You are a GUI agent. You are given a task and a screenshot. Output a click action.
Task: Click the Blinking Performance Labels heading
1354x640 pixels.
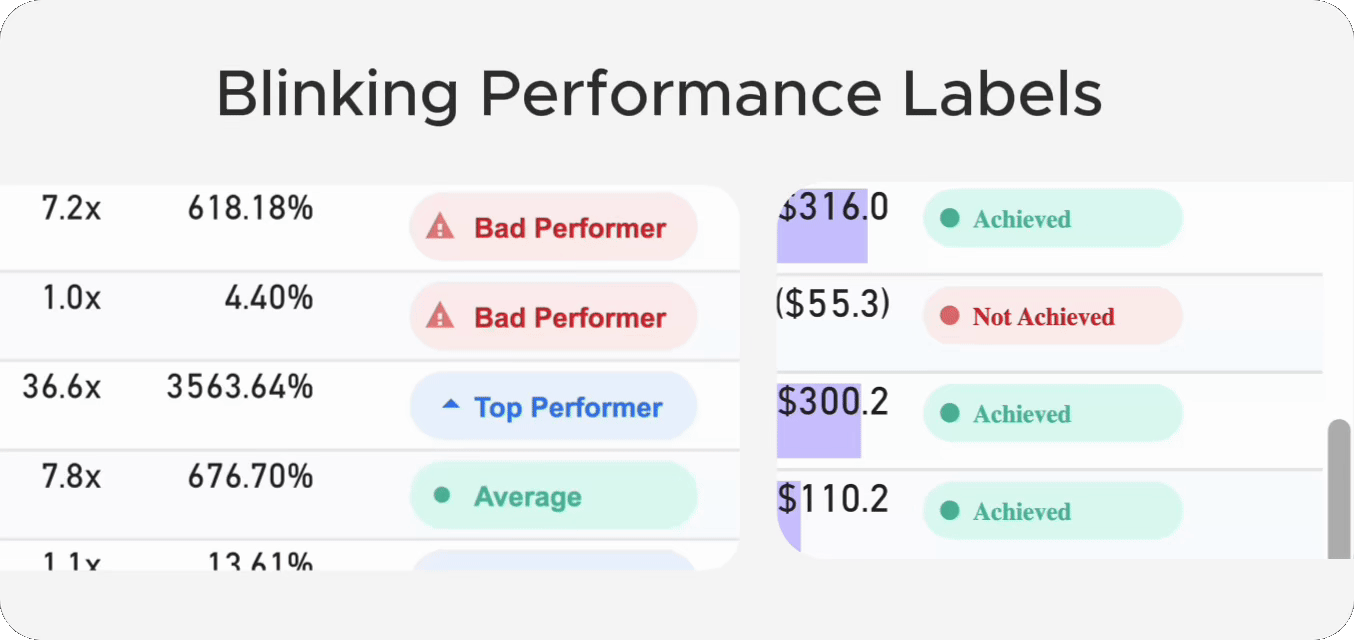point(659,94)
